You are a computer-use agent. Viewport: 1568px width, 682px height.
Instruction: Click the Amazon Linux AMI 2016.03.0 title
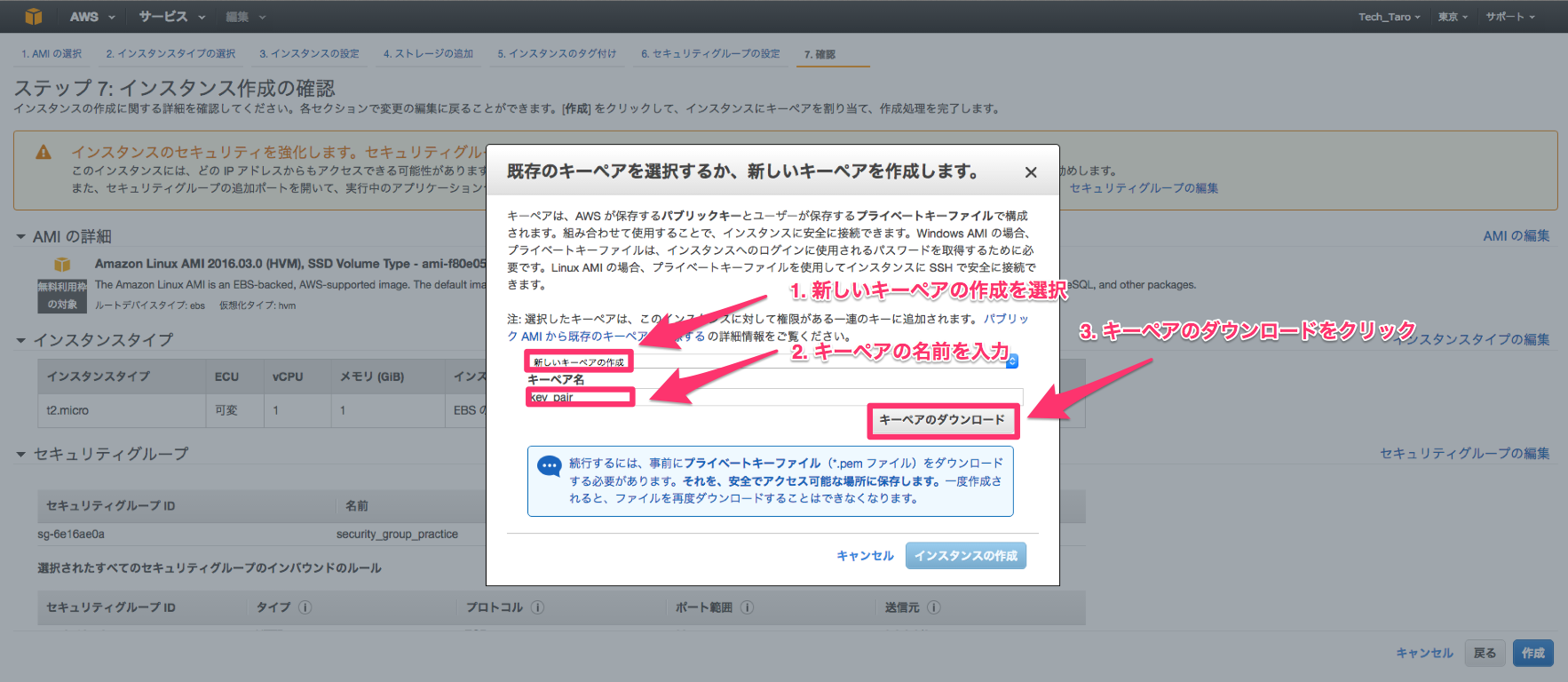tap(290, 264)
